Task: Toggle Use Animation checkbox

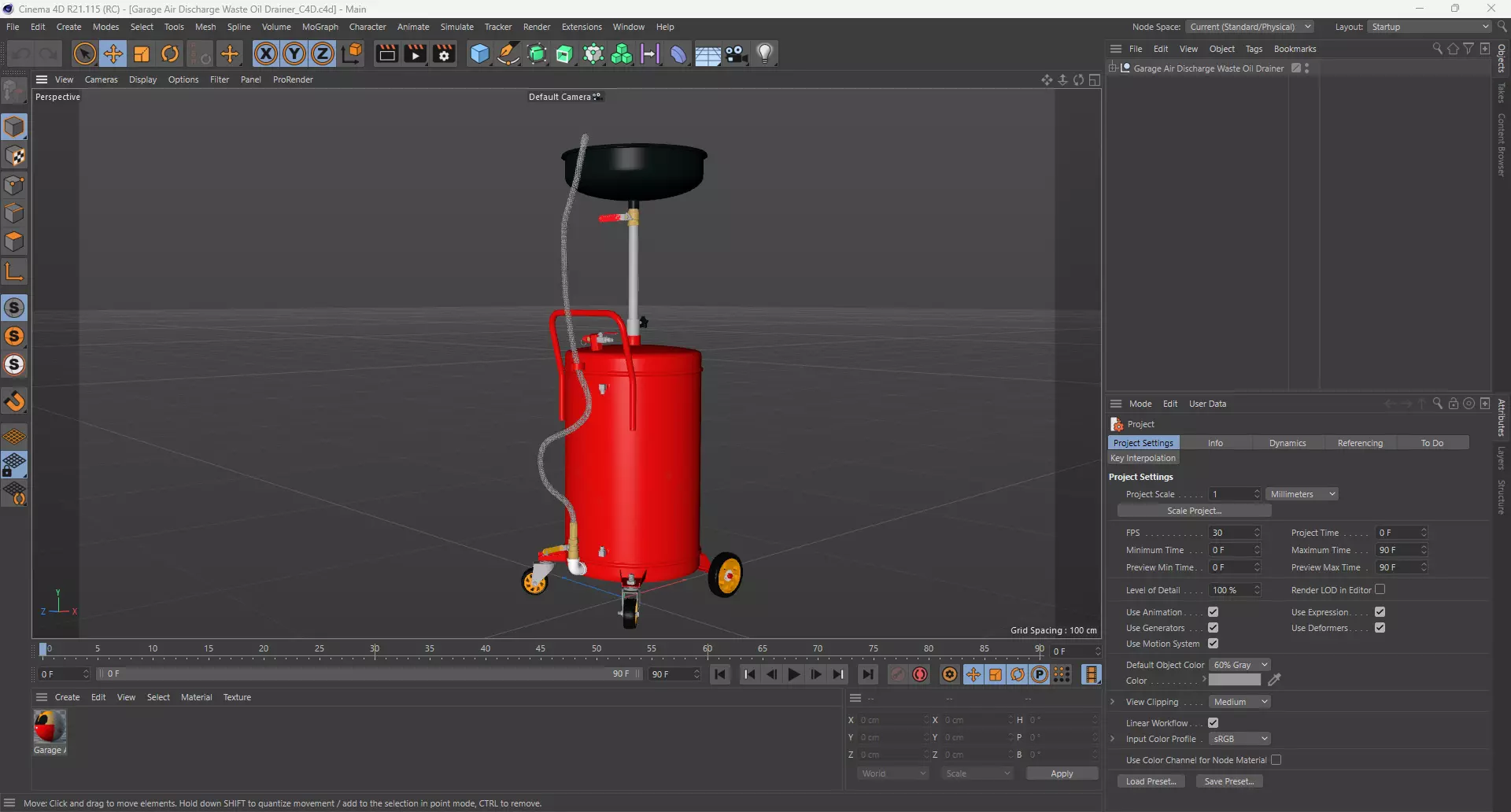Action: coord(1213,612)
